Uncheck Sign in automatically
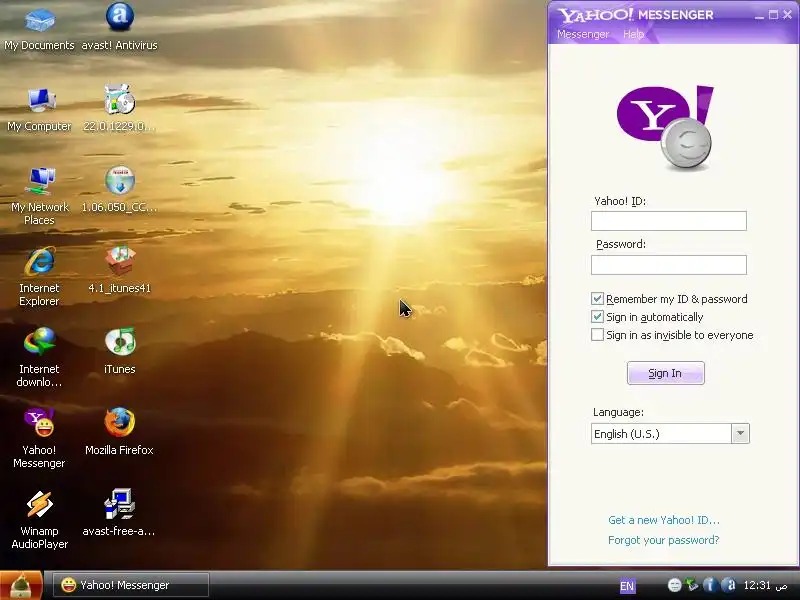This screenshot has height=600, width=800. pyautogui.click(x=597, y=317)
